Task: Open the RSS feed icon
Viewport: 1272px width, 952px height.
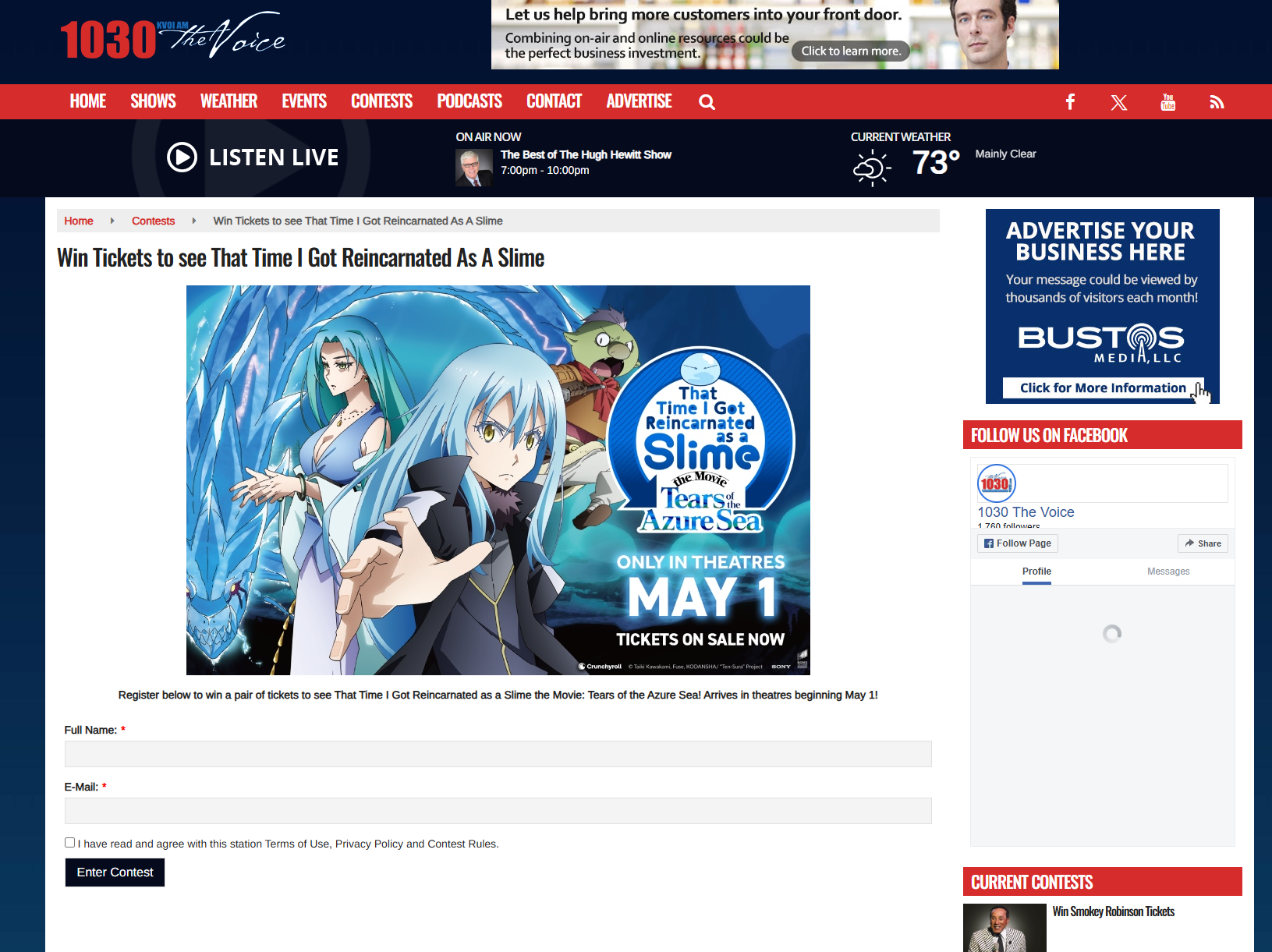Action: [x=1217, y=102]
